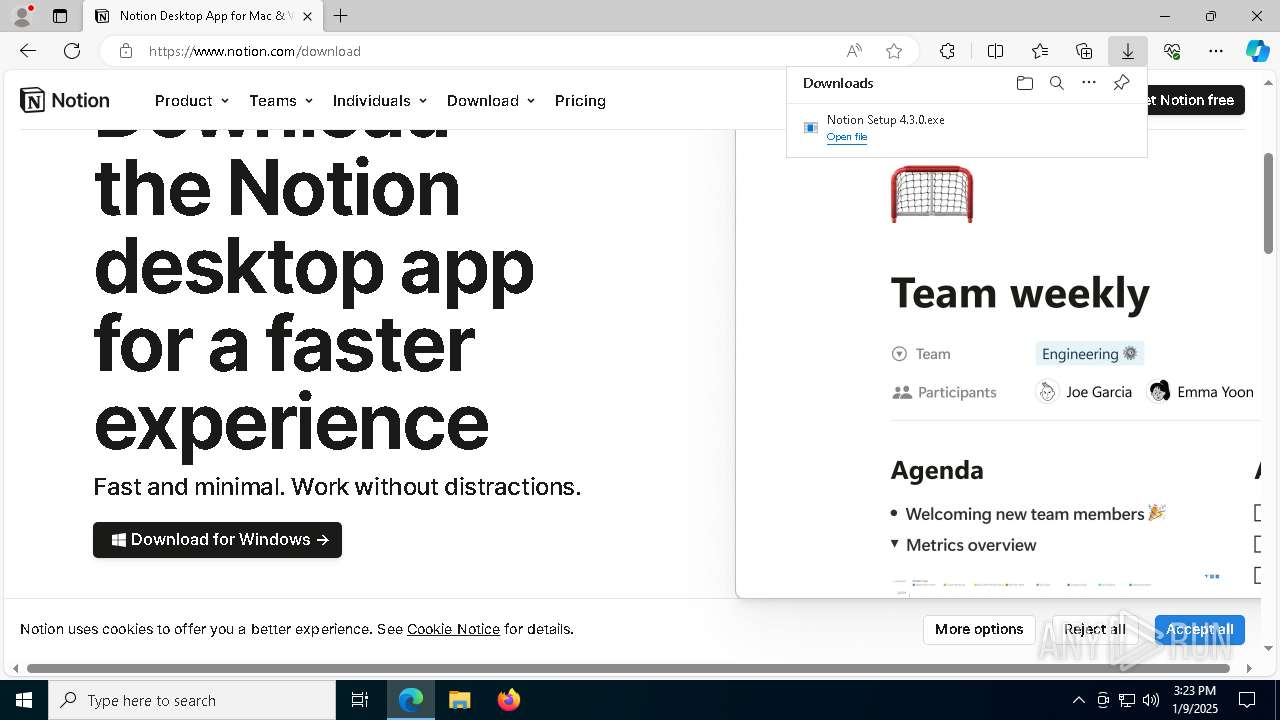This screenshot has height=720, width=1280.
Task: Click the hockey goal page icon
Action: [931, 194]
